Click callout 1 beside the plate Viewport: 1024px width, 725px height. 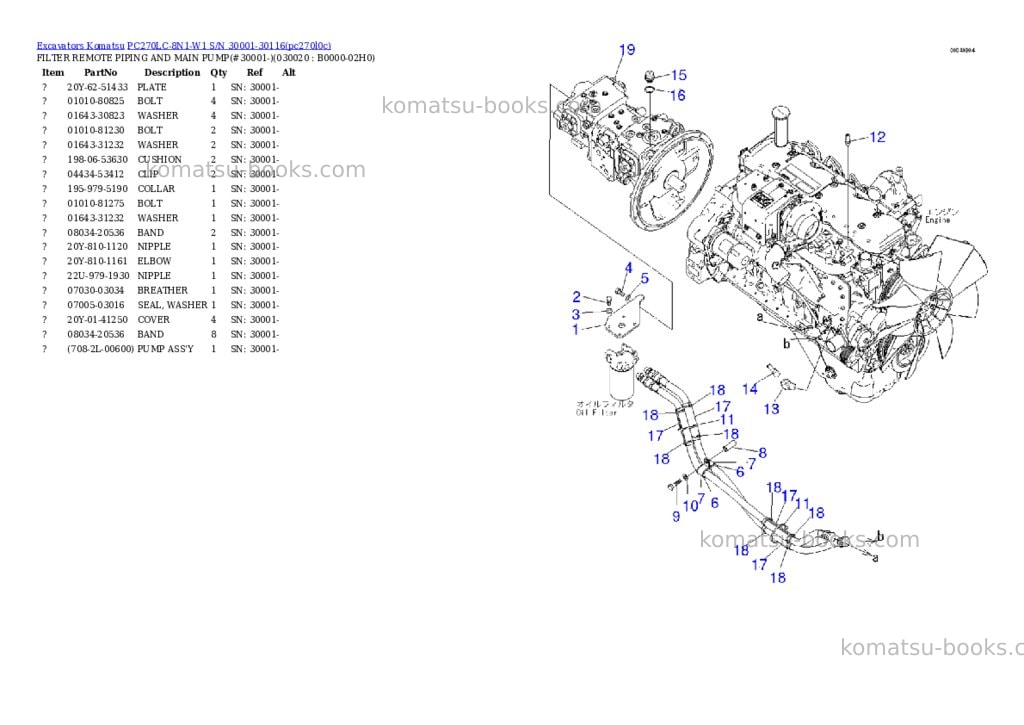[x=575, y=330]
